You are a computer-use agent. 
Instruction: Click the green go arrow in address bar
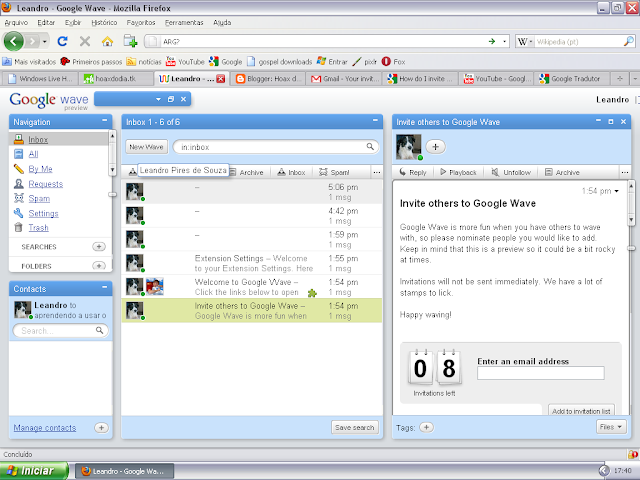pos(492,41)
